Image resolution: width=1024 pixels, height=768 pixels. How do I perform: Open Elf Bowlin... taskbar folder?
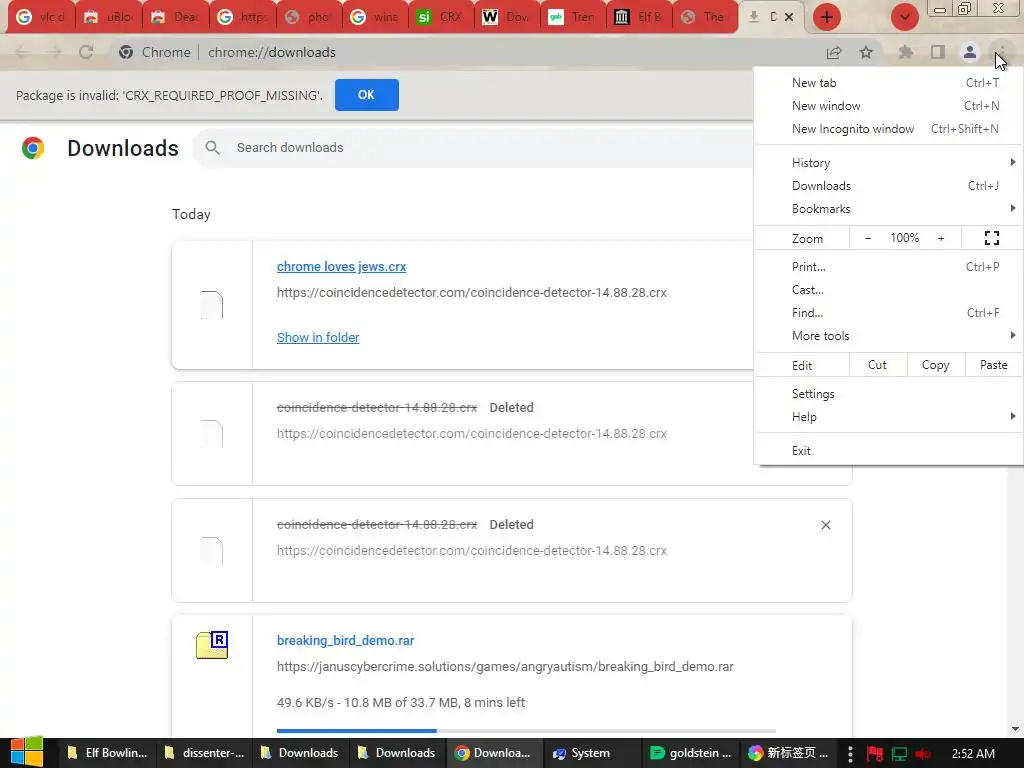coord(106,753)
